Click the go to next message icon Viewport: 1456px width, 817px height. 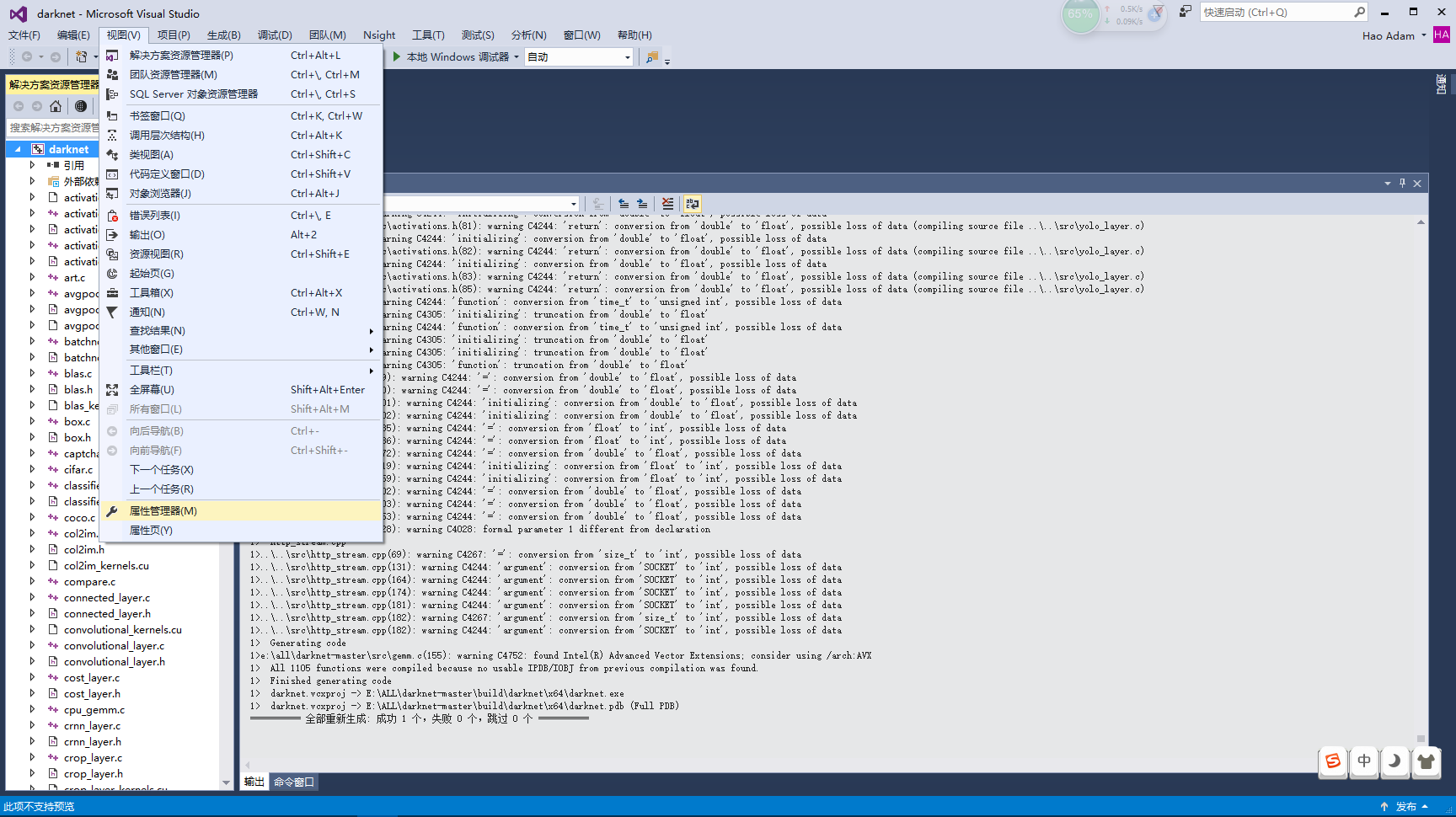click(642, 204)
